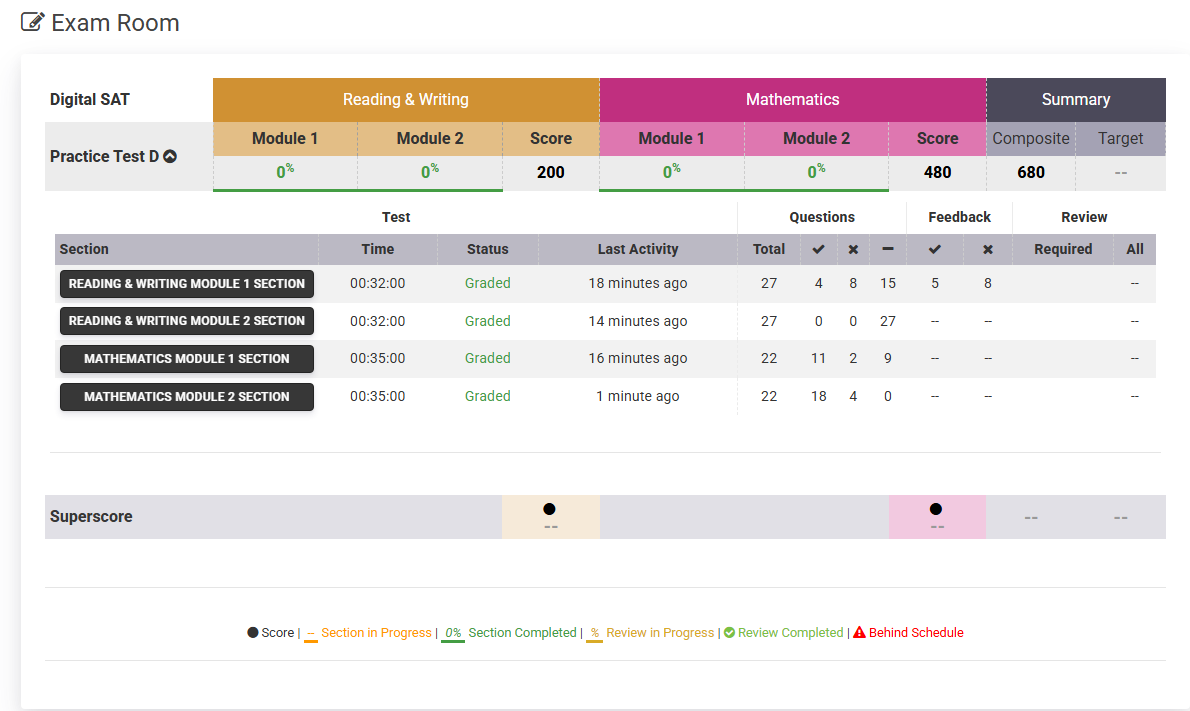
Task: Click the Feedback checkmark column icon
Action: (935, 249)
